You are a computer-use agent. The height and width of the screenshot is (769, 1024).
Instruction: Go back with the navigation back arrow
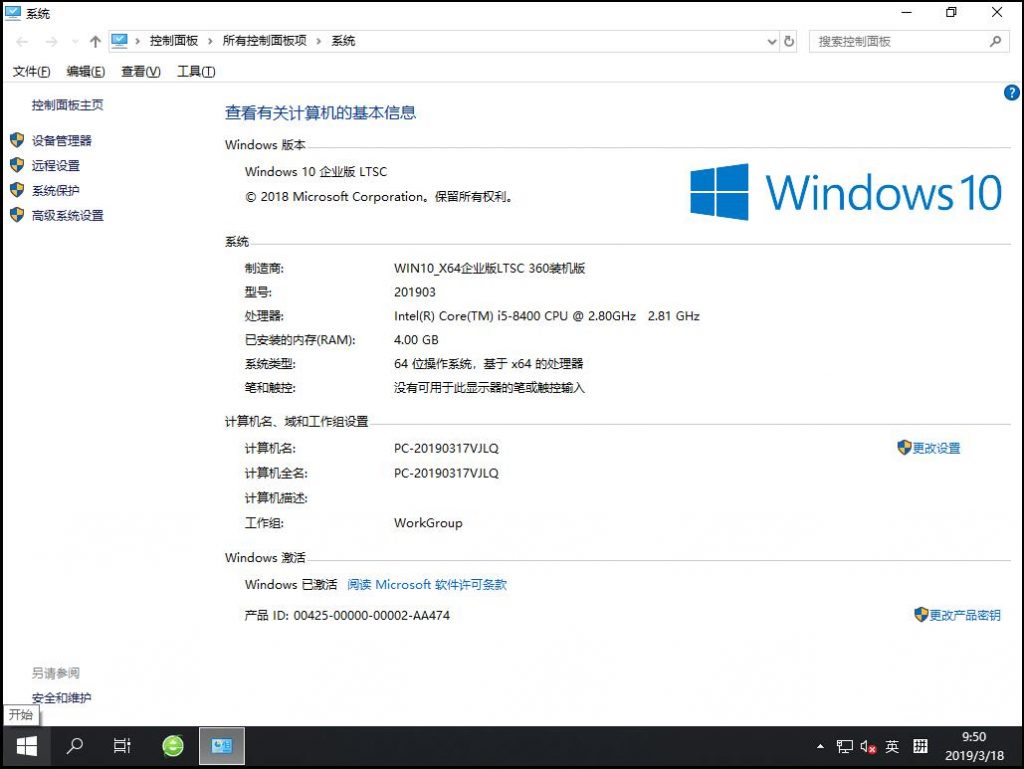22,42
